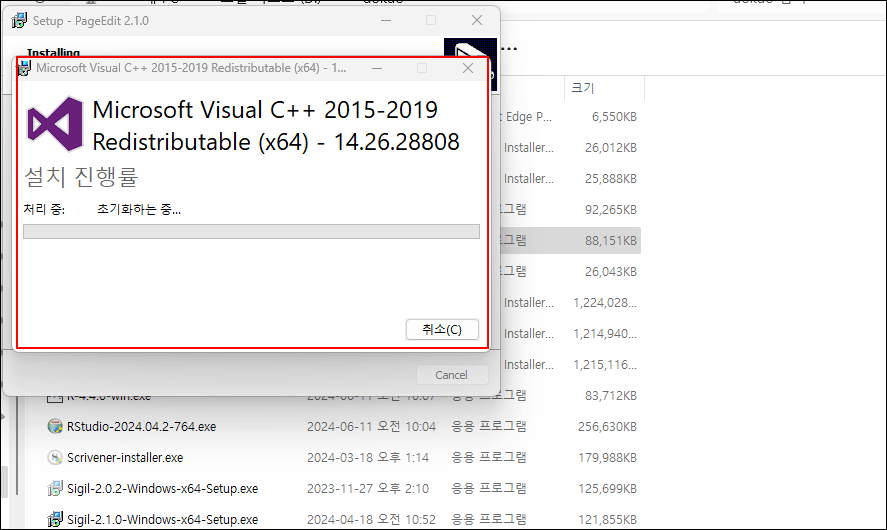
Task: Click the Cancel button in PageEdit Setup
Action: 451,374
